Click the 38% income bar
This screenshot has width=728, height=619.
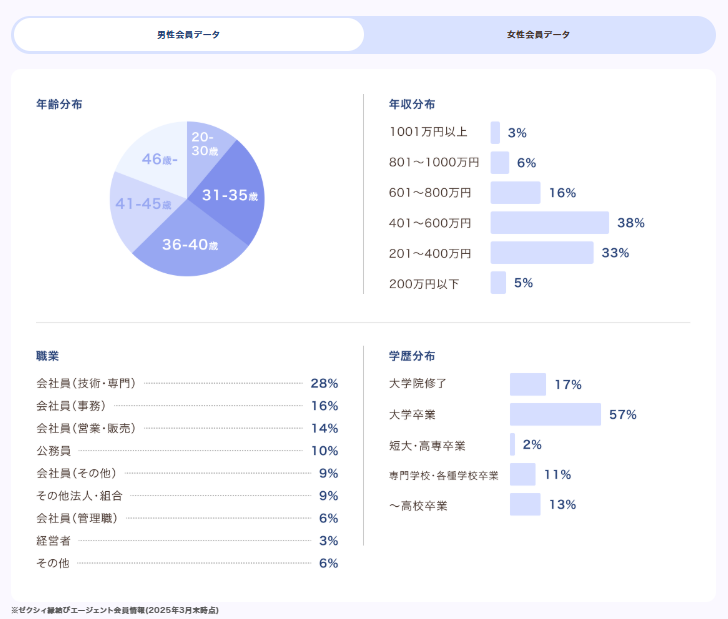coord(550,223)
